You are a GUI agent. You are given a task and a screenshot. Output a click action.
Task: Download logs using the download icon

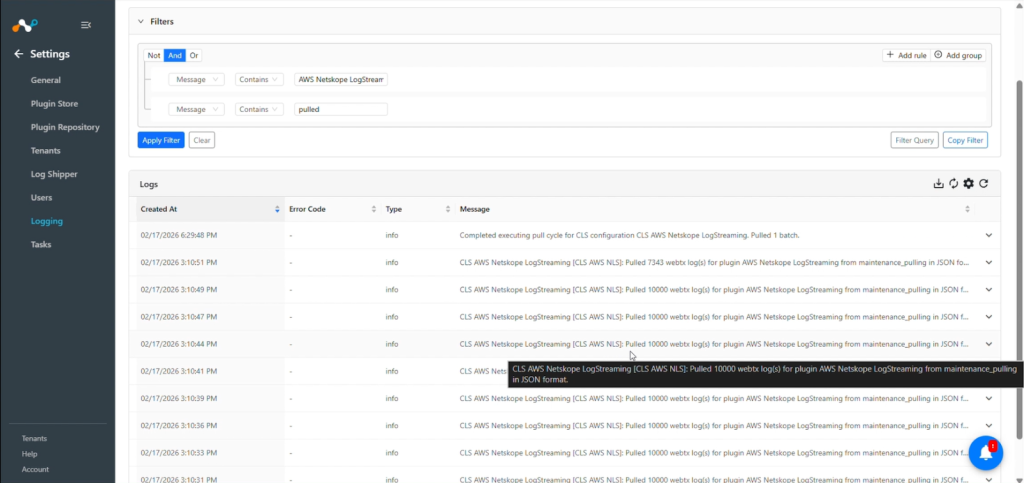938,183
